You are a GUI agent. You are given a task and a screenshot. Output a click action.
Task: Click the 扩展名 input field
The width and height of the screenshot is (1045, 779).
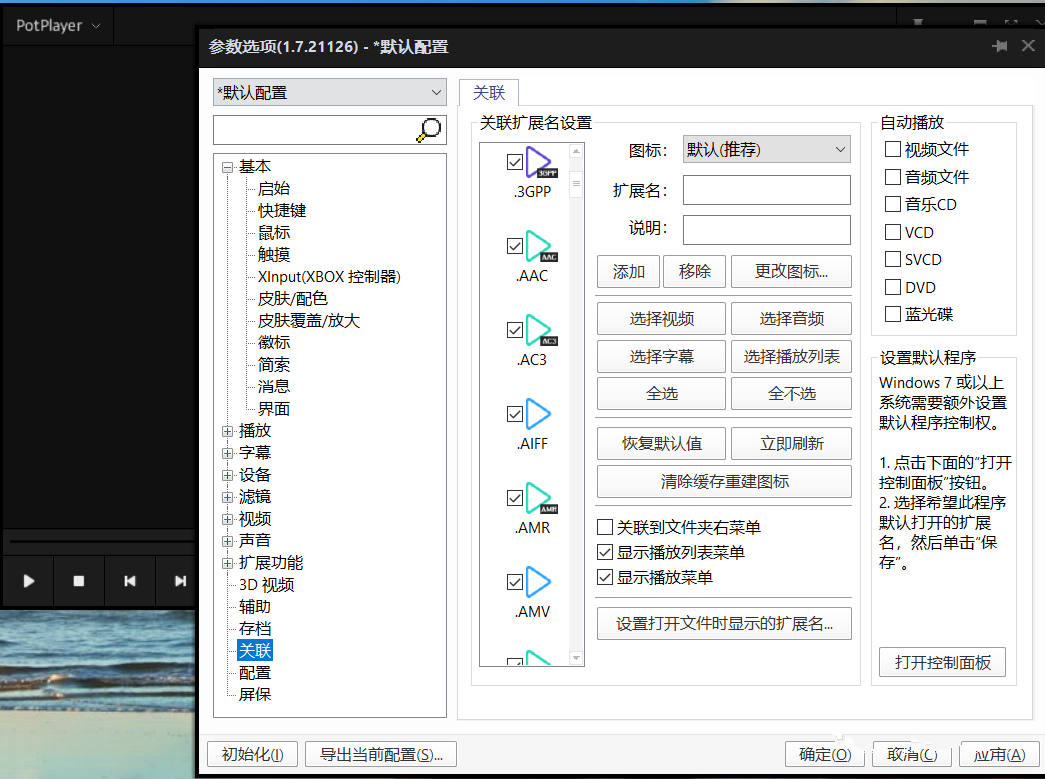[x=766, y=190]
